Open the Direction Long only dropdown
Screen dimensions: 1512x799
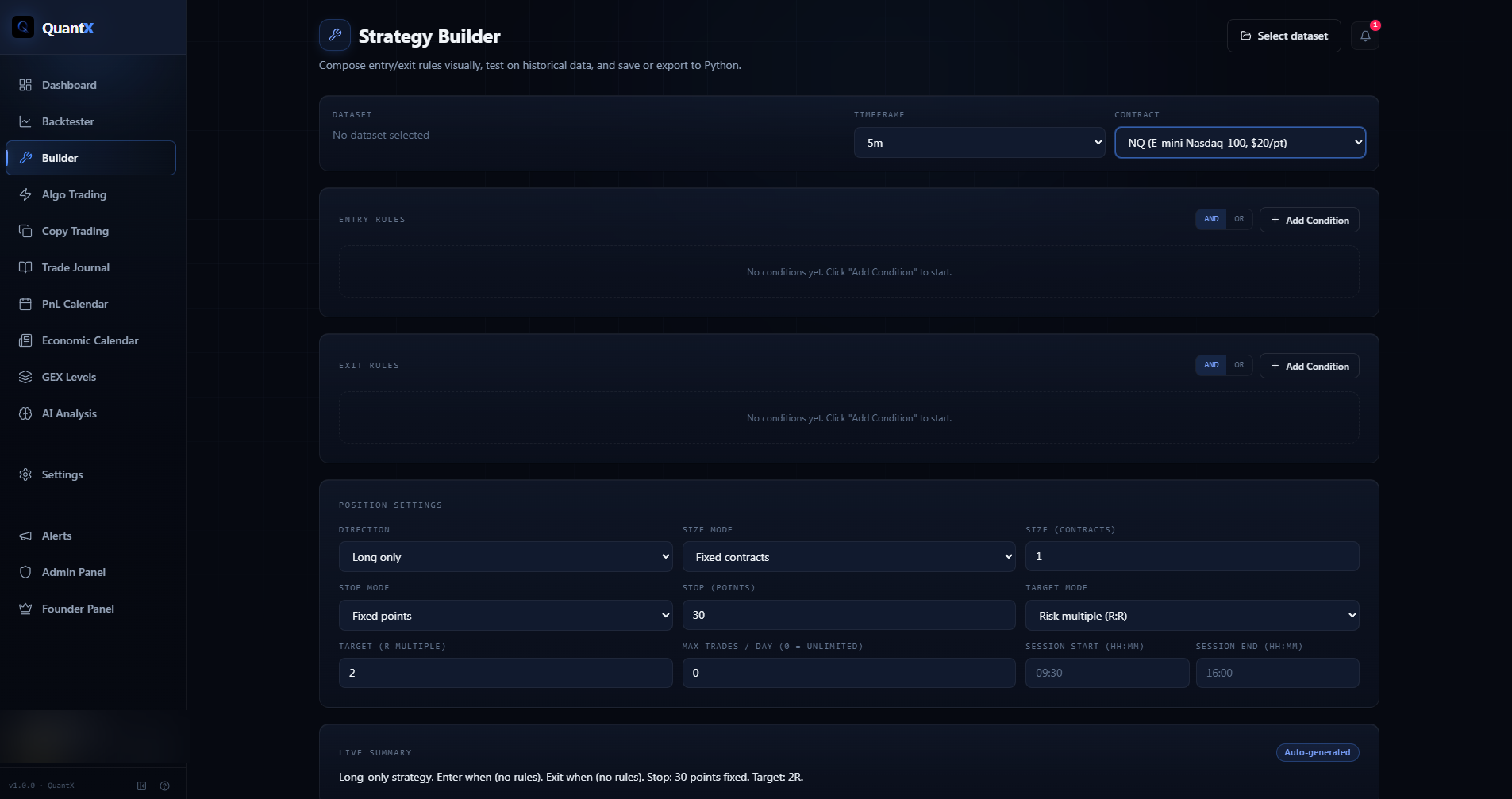(506, 557)
